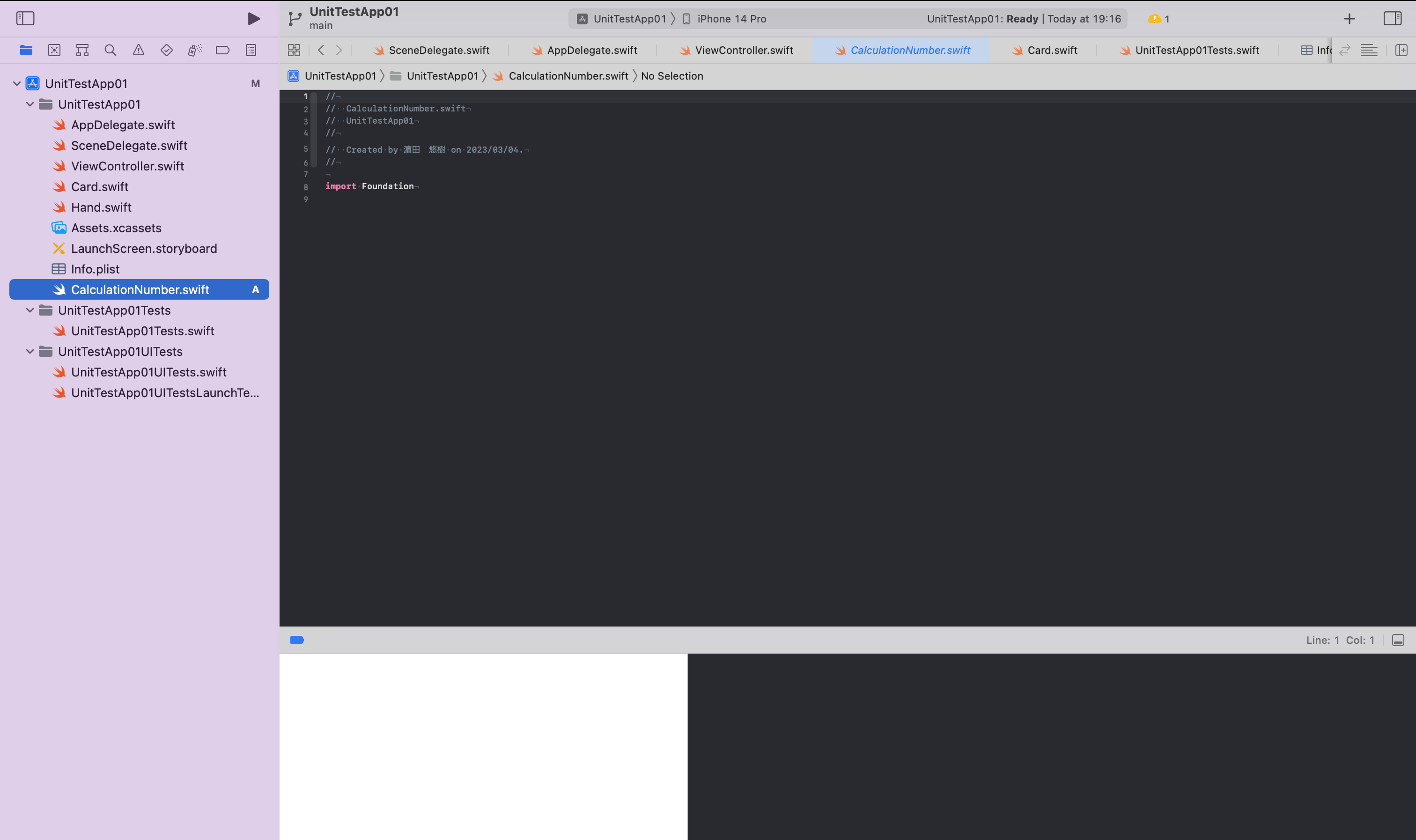
Task: Click UnitTestApp01 project in jump bar
Action: coord(332,76)
